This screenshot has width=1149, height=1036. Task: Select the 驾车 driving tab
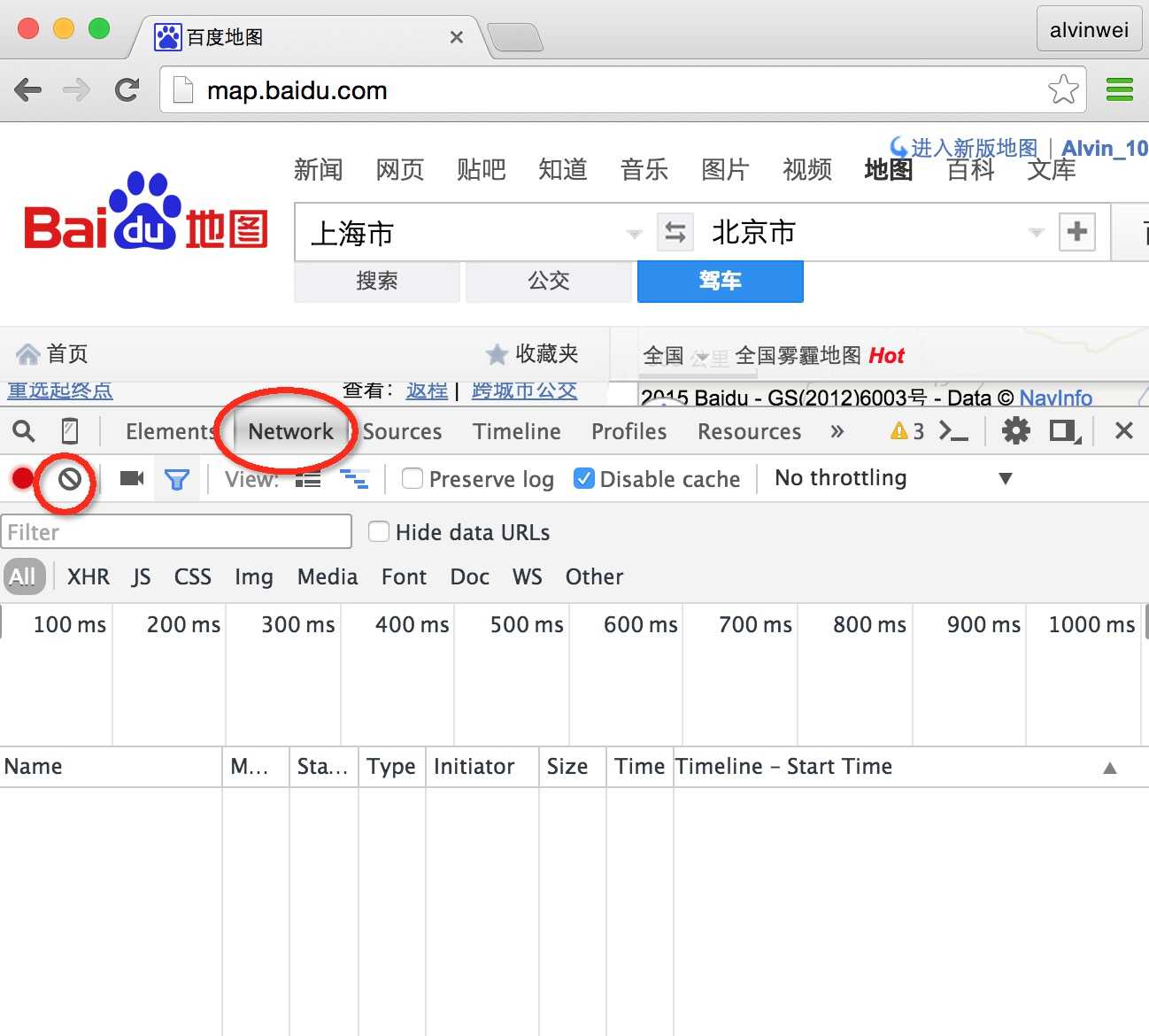(x=721, y=281)
